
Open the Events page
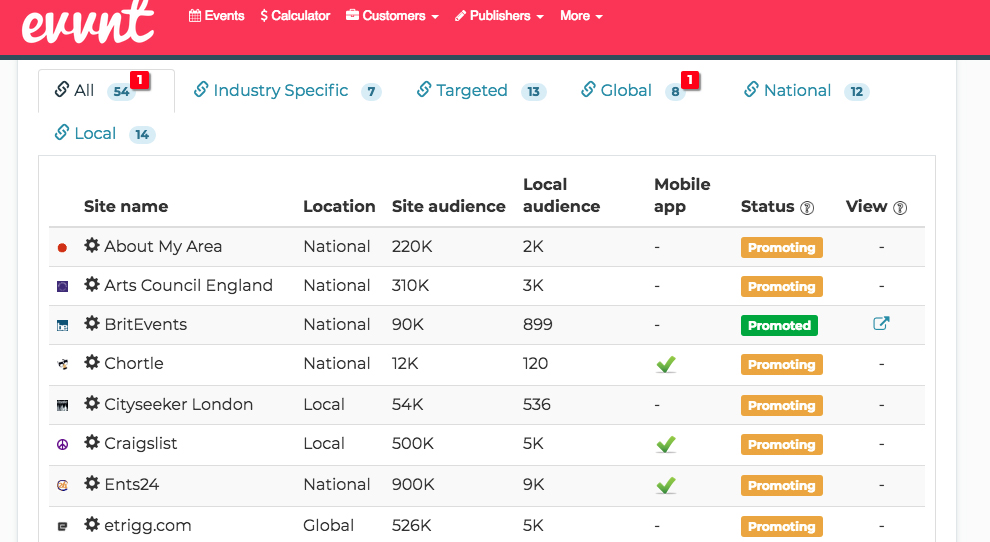click(217, 16)
